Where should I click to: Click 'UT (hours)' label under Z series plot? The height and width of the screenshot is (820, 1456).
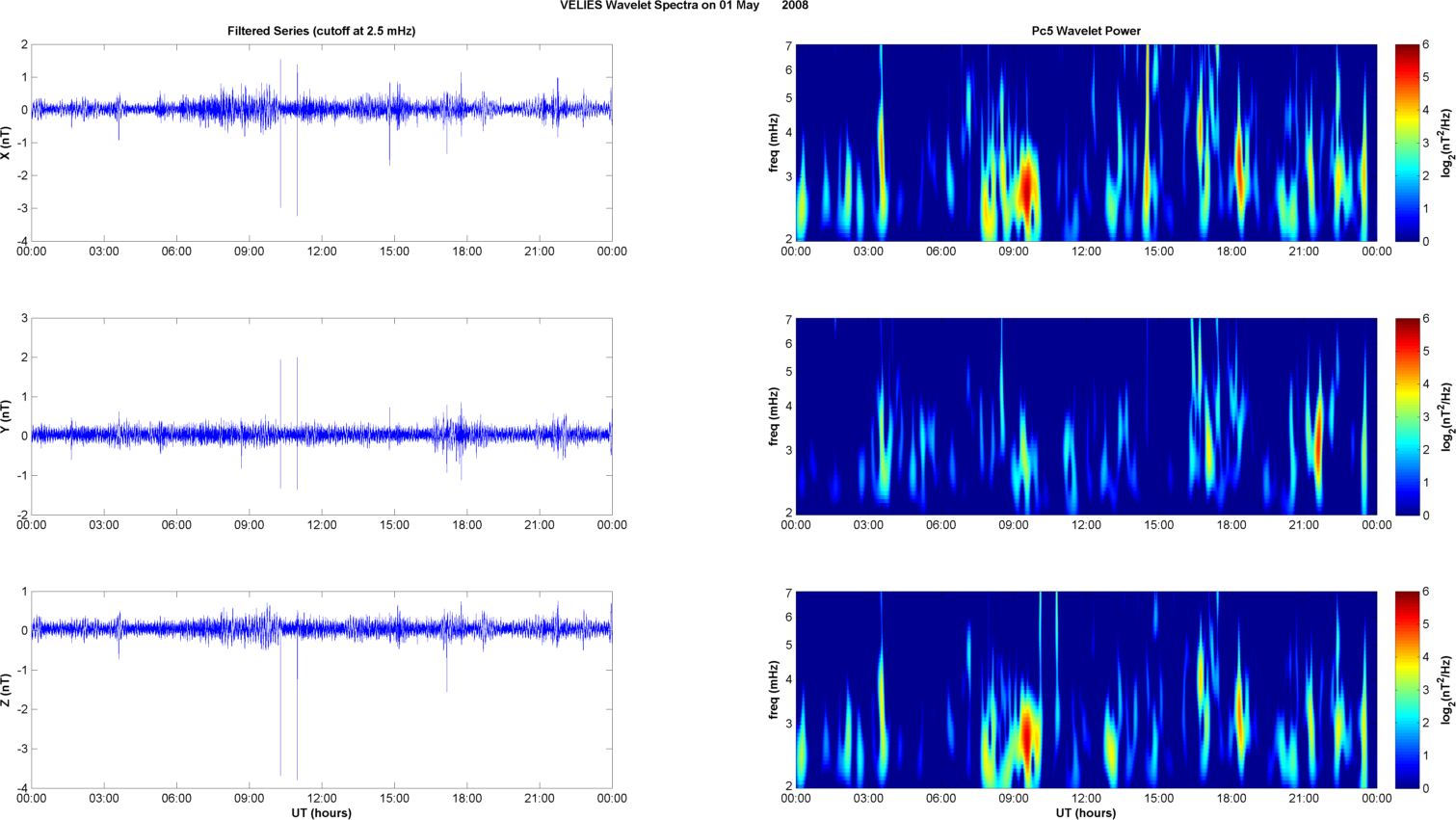point(322,812)
